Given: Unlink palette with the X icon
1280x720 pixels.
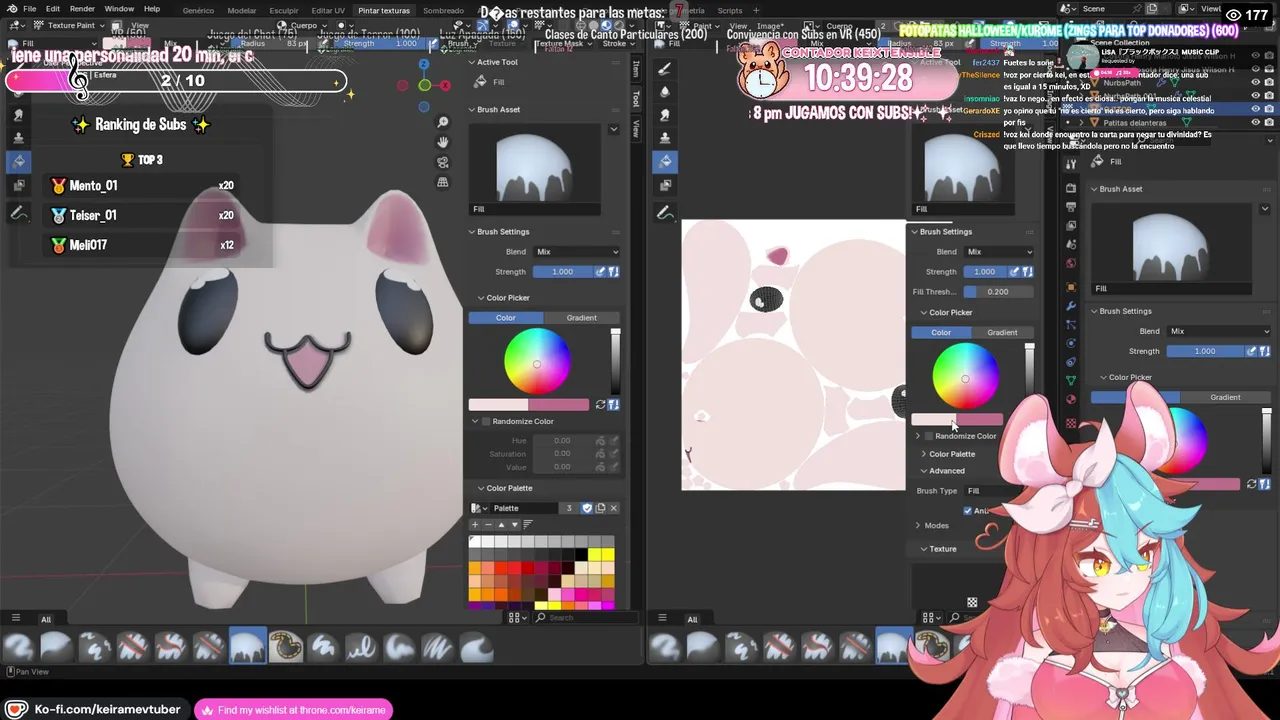Looking at the screenshot, I should (613, 508).
